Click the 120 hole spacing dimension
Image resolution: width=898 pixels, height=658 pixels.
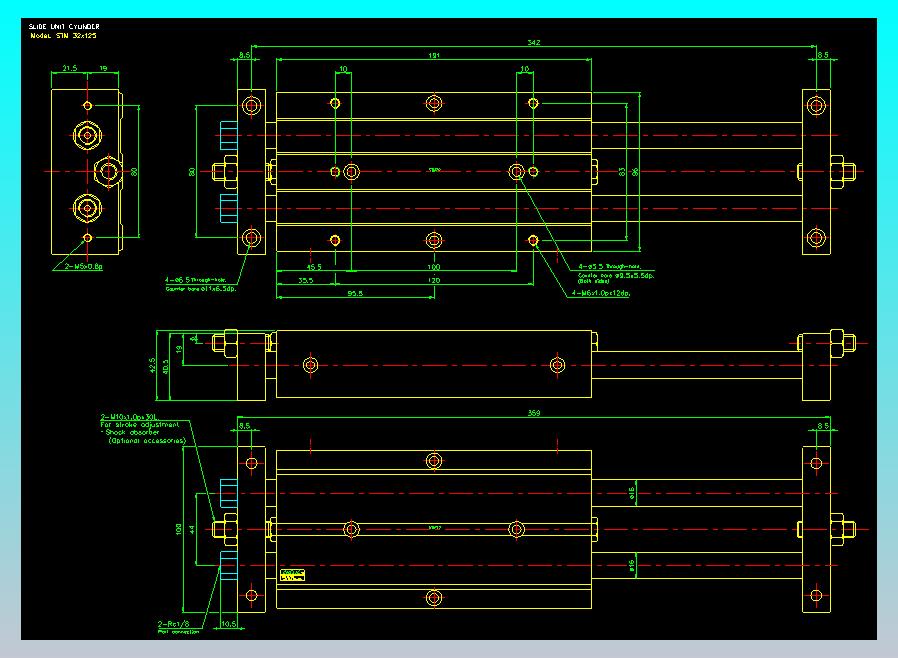pyautogui.click(x=434, y=281)
